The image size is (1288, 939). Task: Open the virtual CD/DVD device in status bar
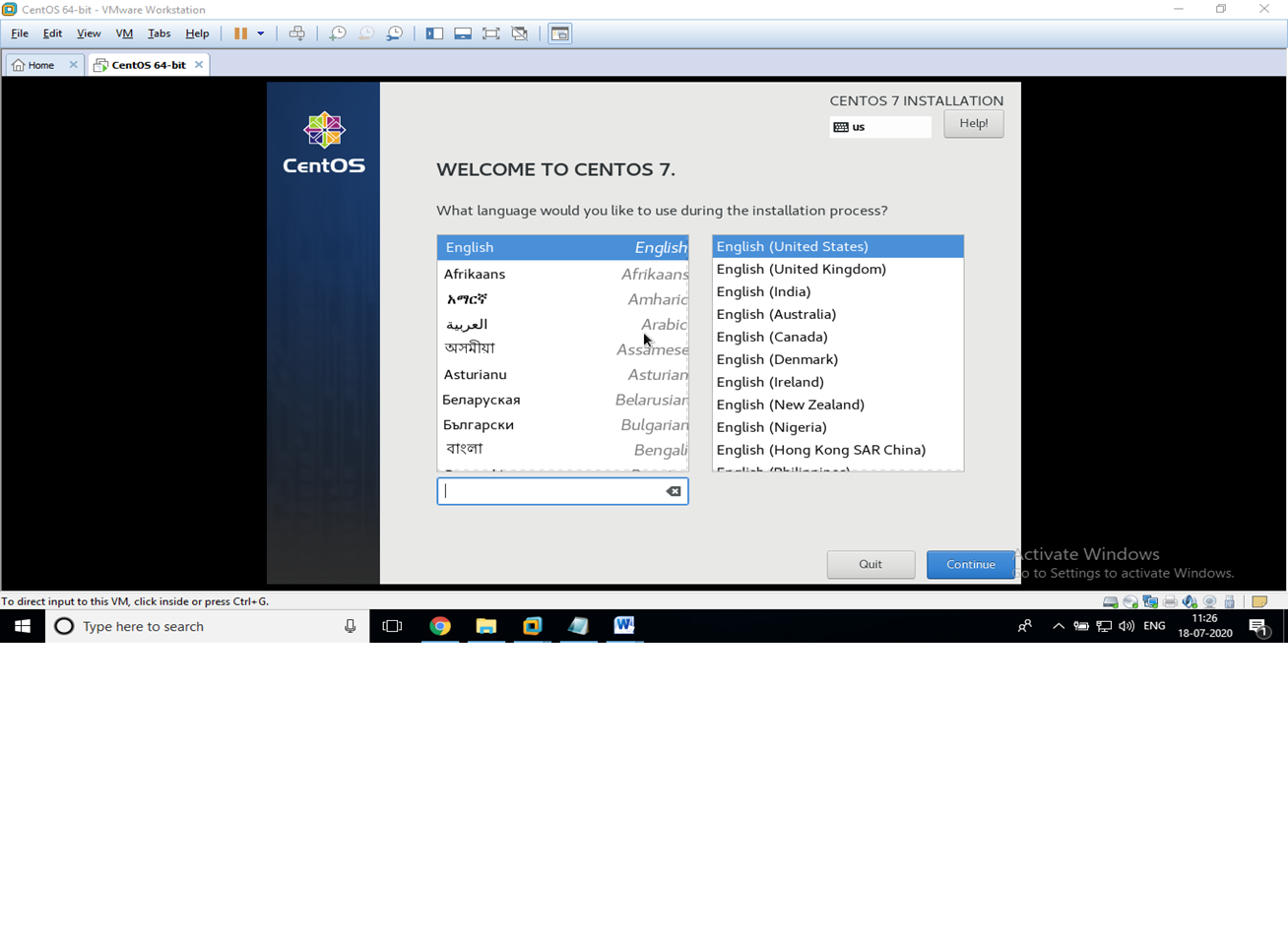click(x=1130, y=600)
